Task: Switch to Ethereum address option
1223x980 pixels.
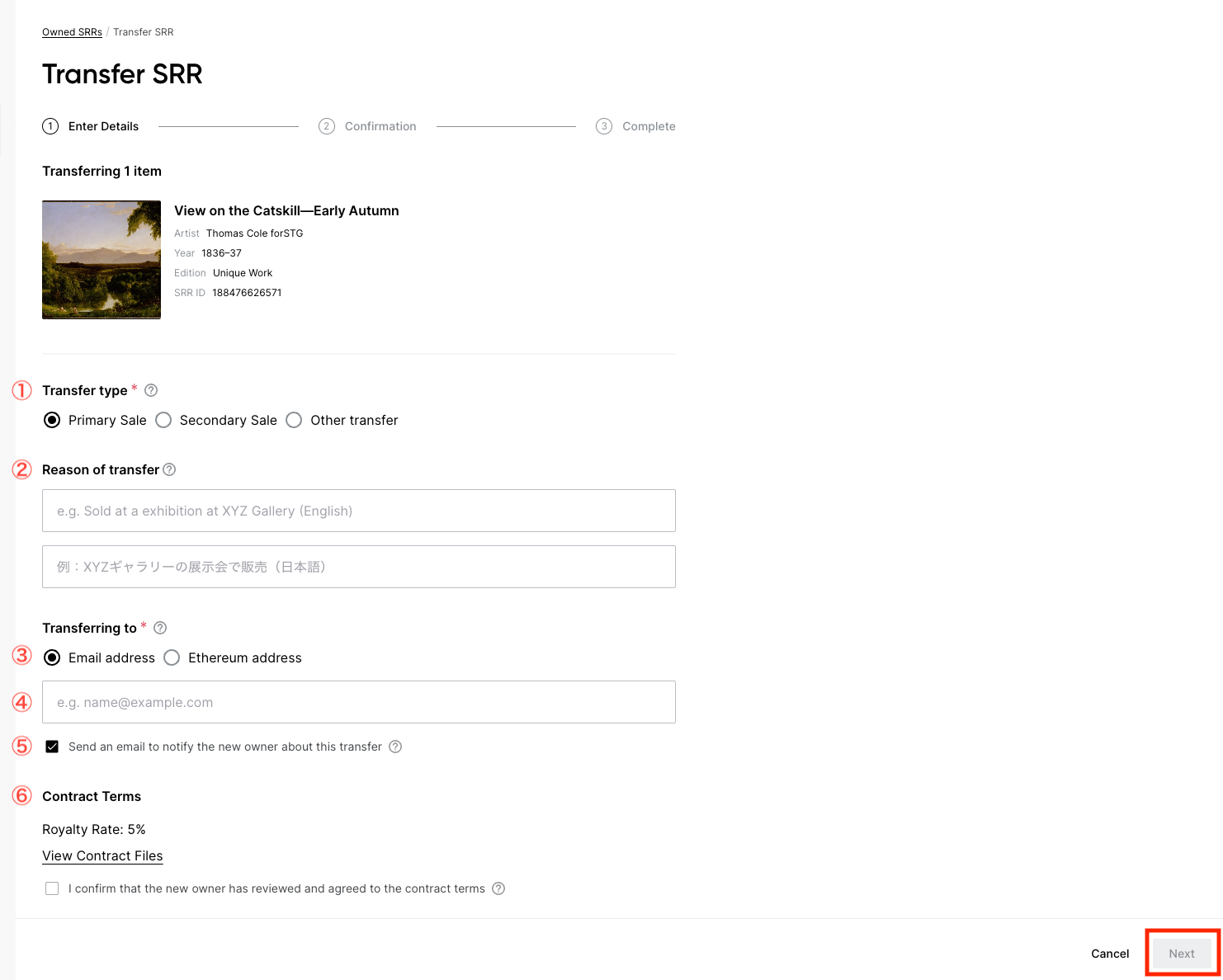Action: coord(172,657)
